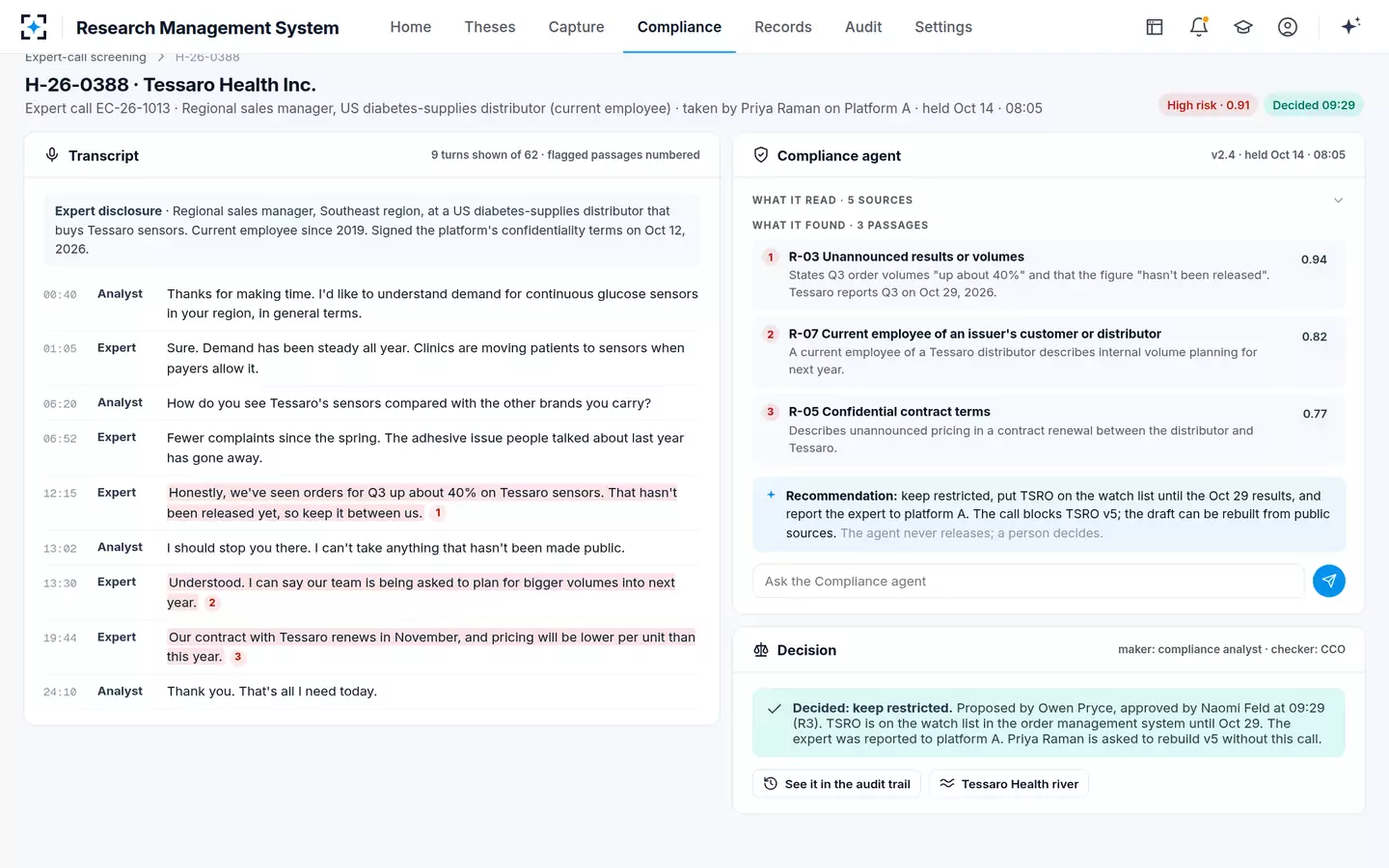Switch to the Audit tab
Screen dimensions: 1389x868
pyautogui.click(x=863, y=27)
